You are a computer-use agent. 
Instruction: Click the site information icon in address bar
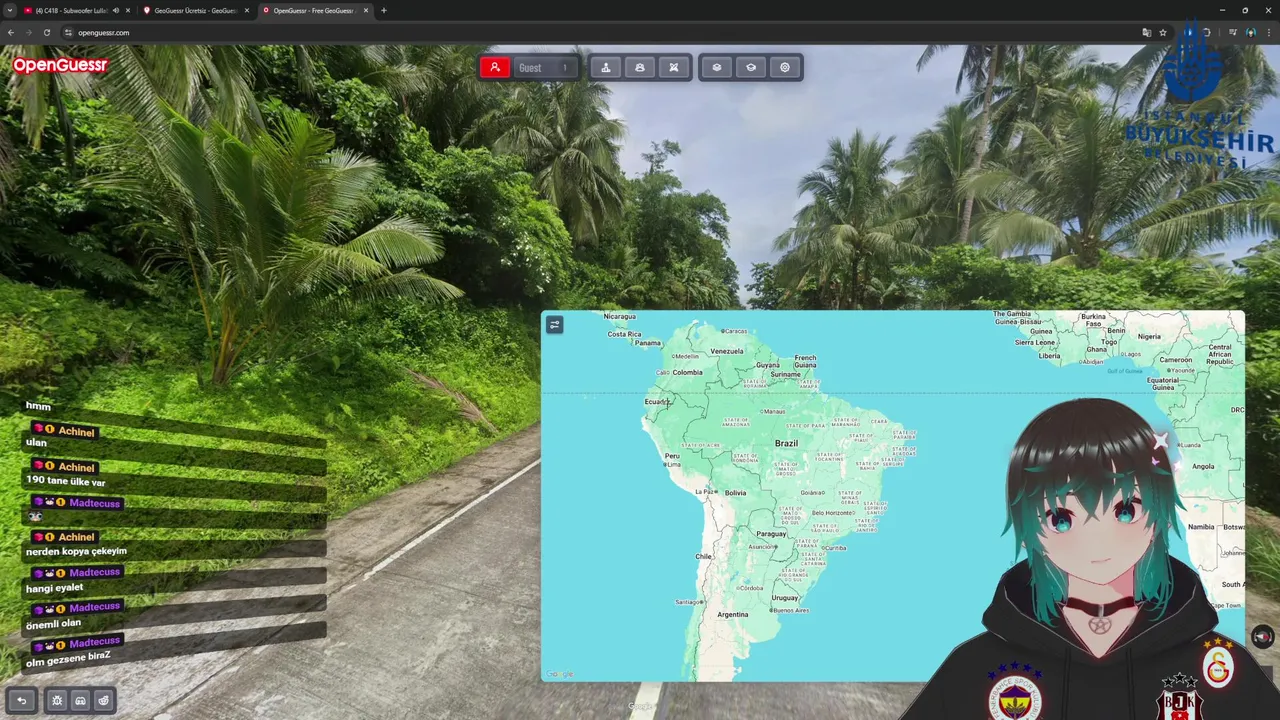(x=68, y=32)
